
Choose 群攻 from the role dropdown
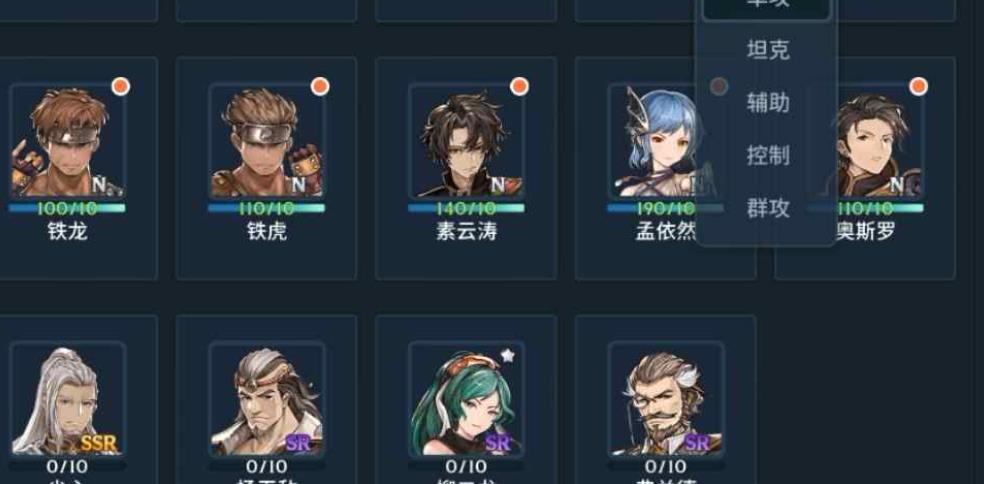pyautogui.click(x=767, y=207)
